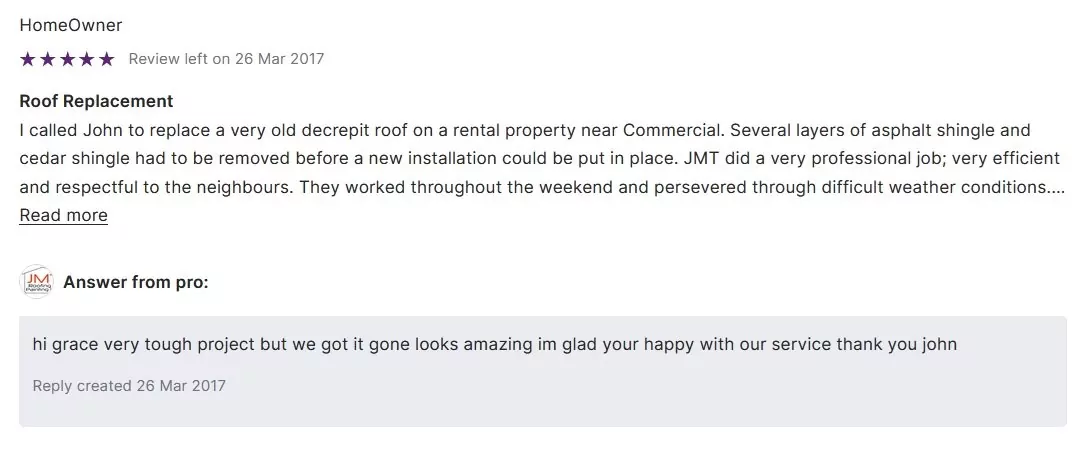Click the 'Answer from pro:' label
Screen dimensions: 1087x449
136,282
